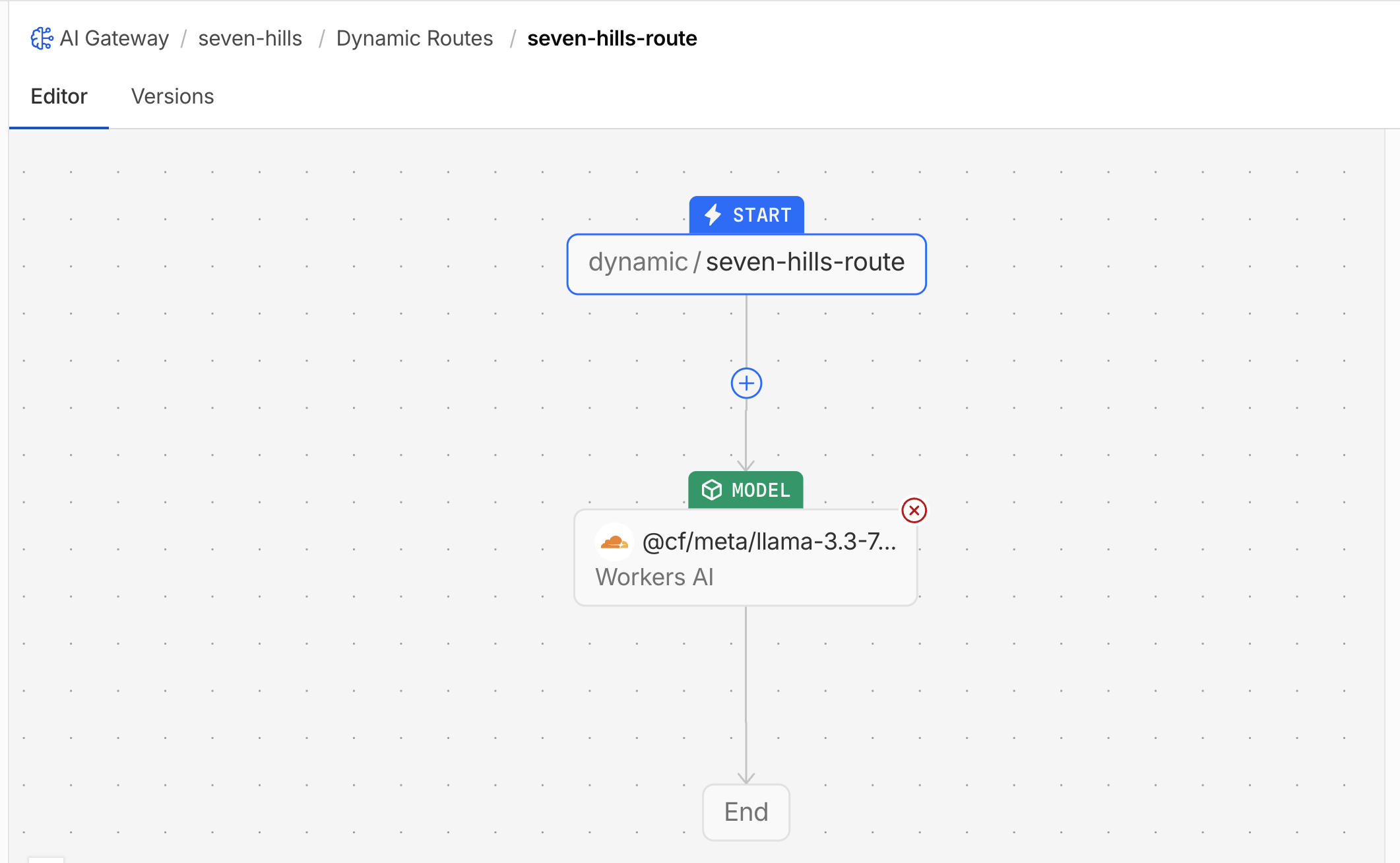
Task: Click the START lightning bolt icon
Action: 713,215
